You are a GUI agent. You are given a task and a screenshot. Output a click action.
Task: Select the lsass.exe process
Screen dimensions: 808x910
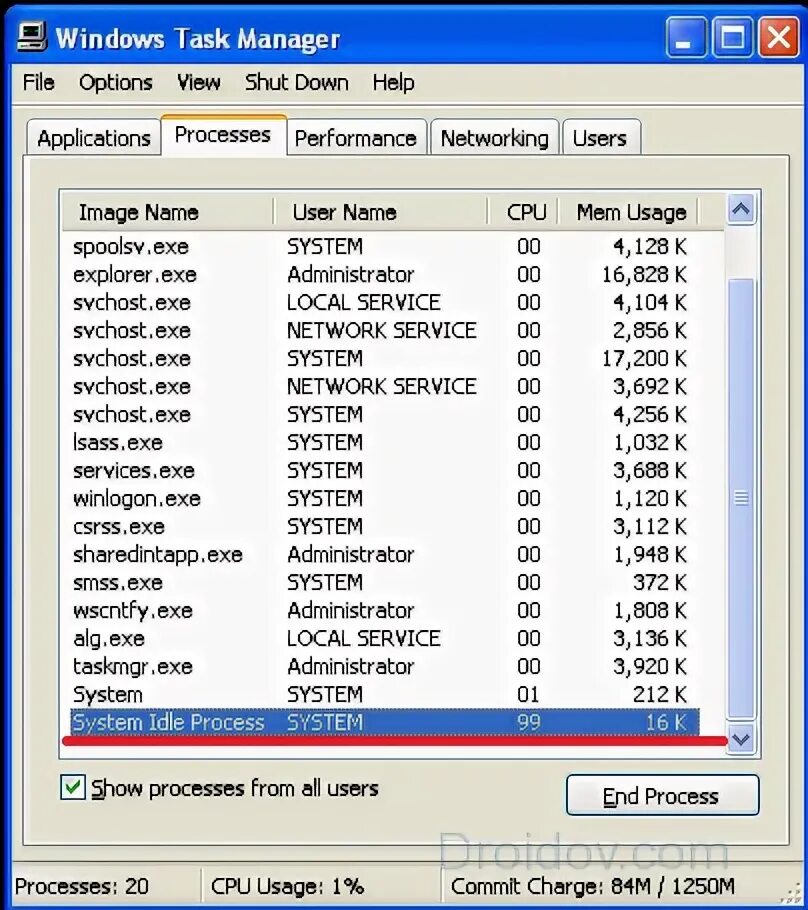pos(380,442)
